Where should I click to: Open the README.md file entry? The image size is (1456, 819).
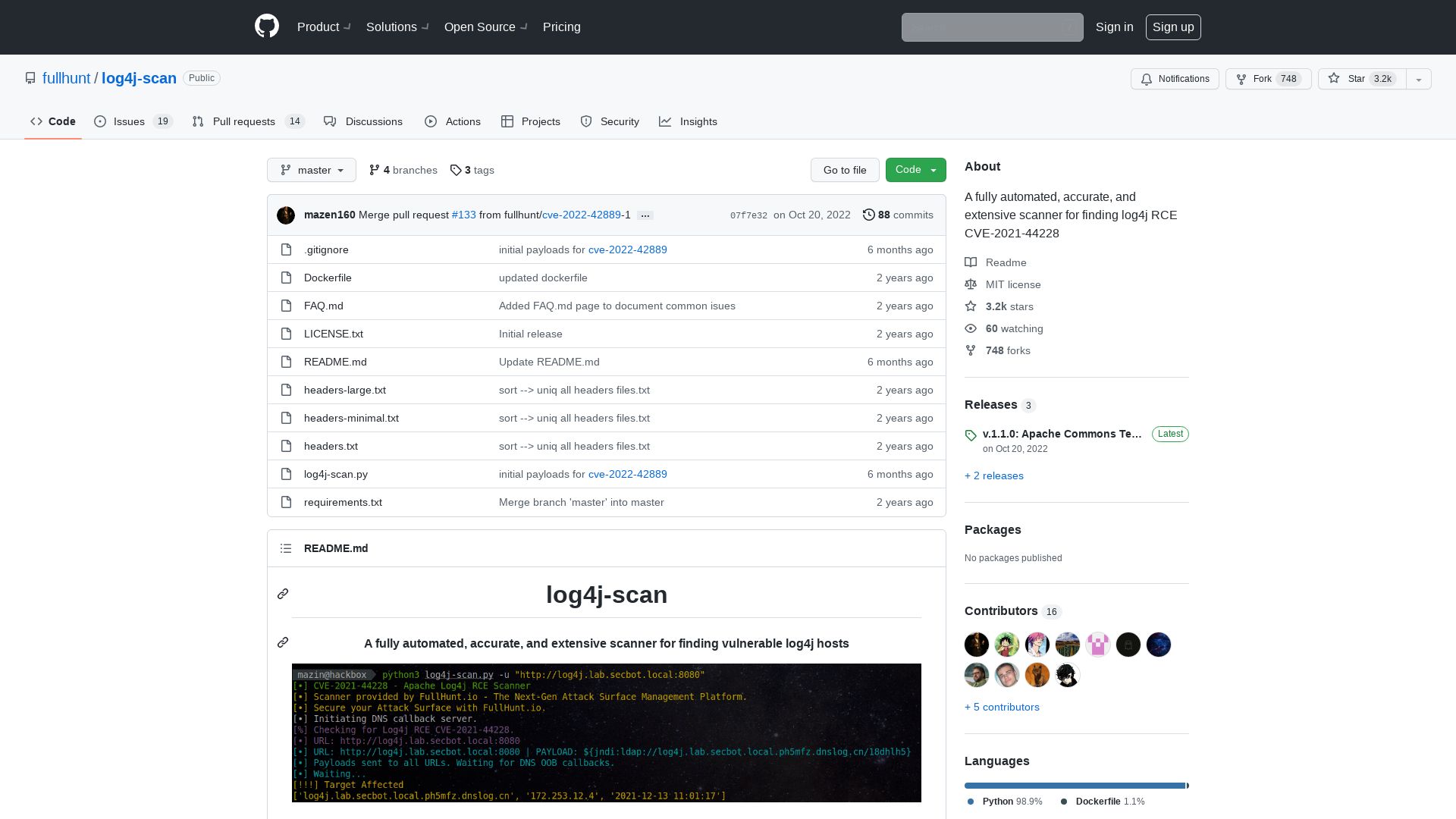click(335, 362)
